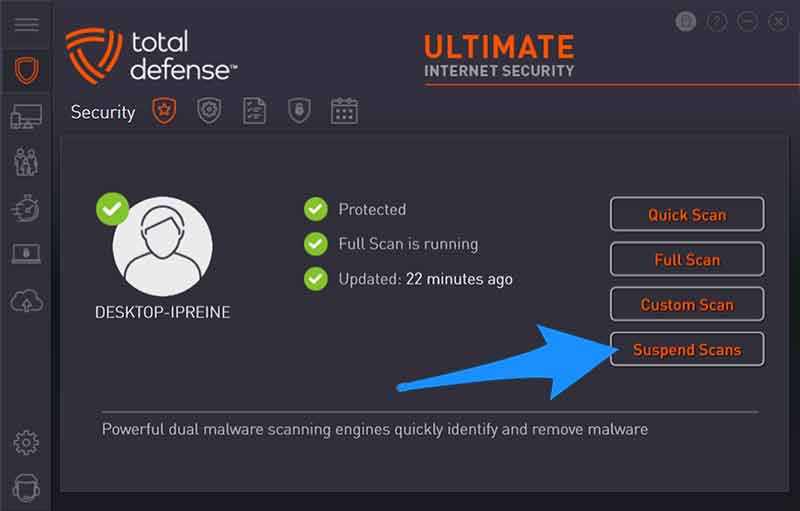Open the cloud upload Backup sidebar icon
800x511 pixels.
(x=27, y=300)
